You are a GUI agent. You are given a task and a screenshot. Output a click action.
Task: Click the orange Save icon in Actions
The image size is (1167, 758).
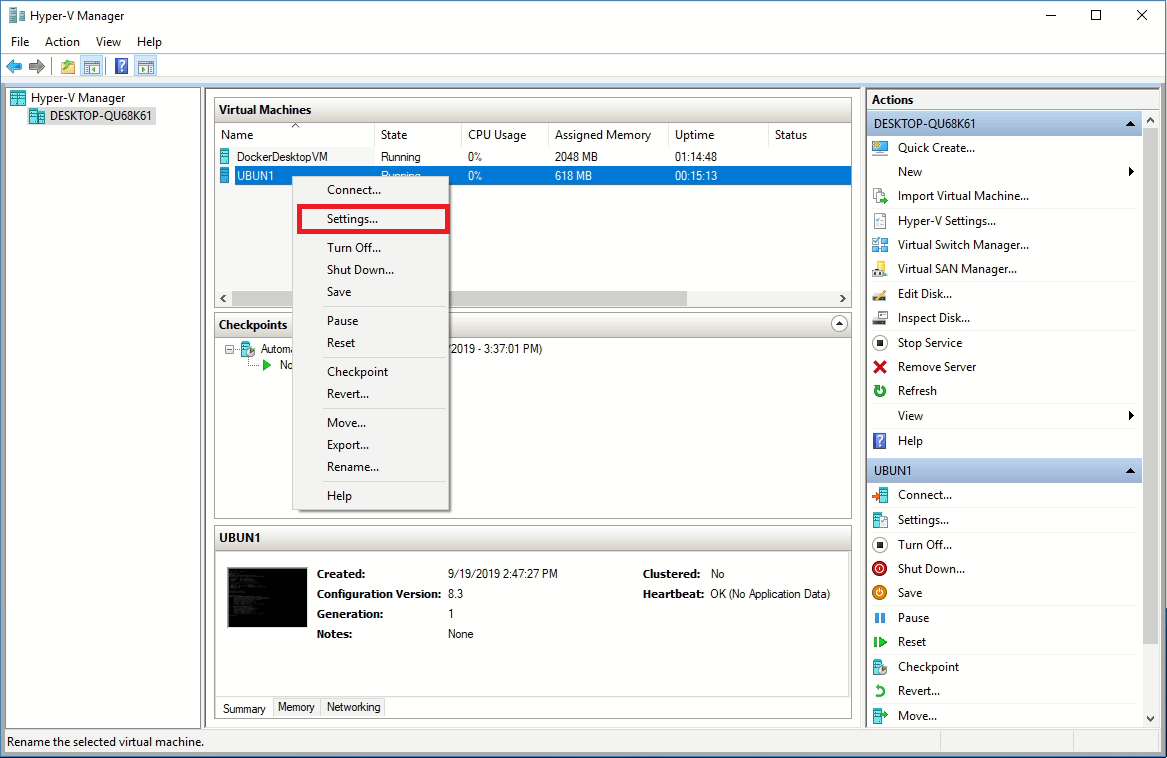(880, 593)
